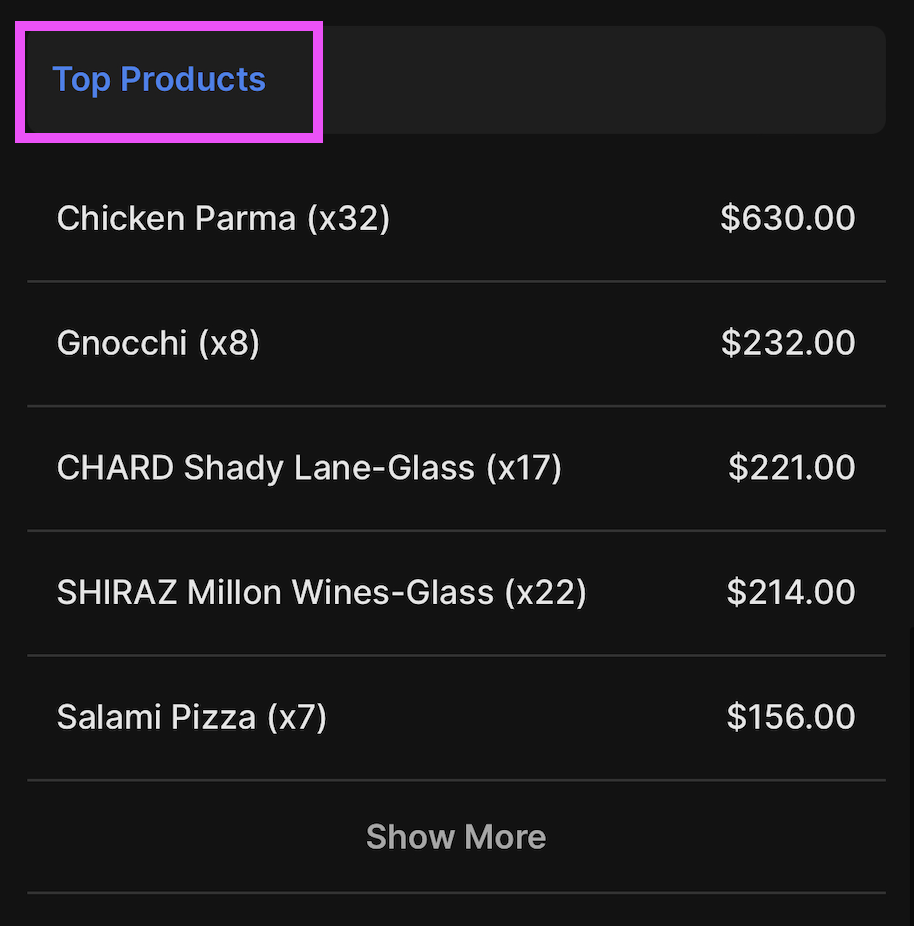Screen dimensions: 914x926
Task: Open the CHARD Shady Lane-Glass item
Action: click(265, 468)
